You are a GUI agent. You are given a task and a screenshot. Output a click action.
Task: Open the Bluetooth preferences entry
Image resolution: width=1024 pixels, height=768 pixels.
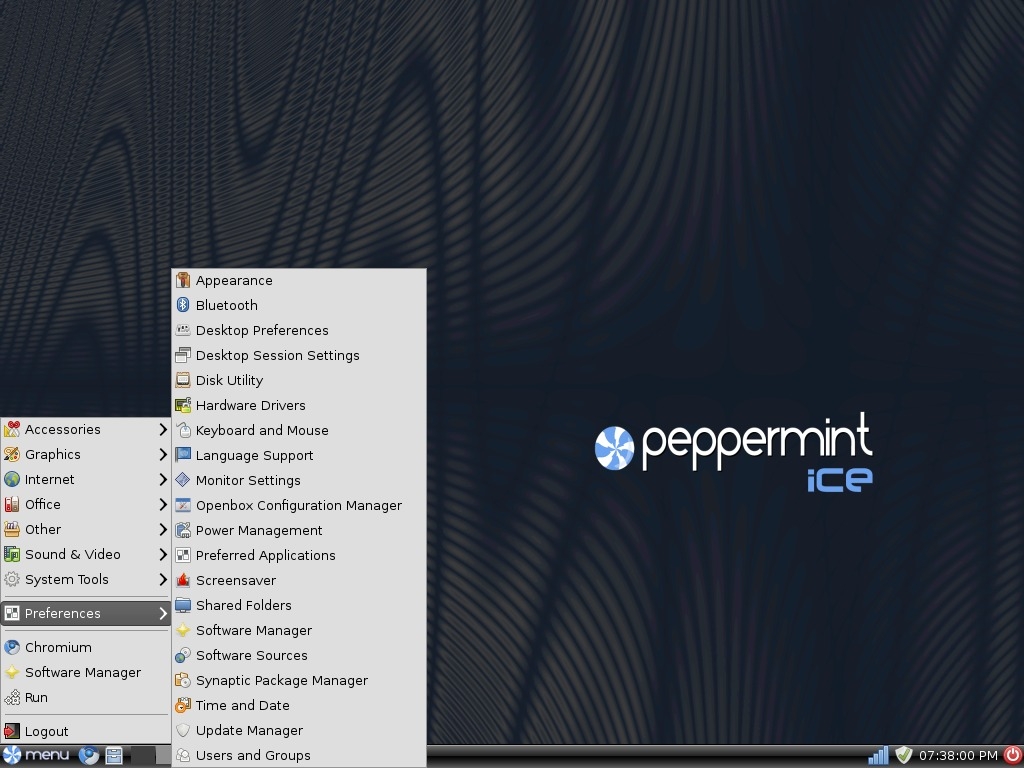click(299, 305)
